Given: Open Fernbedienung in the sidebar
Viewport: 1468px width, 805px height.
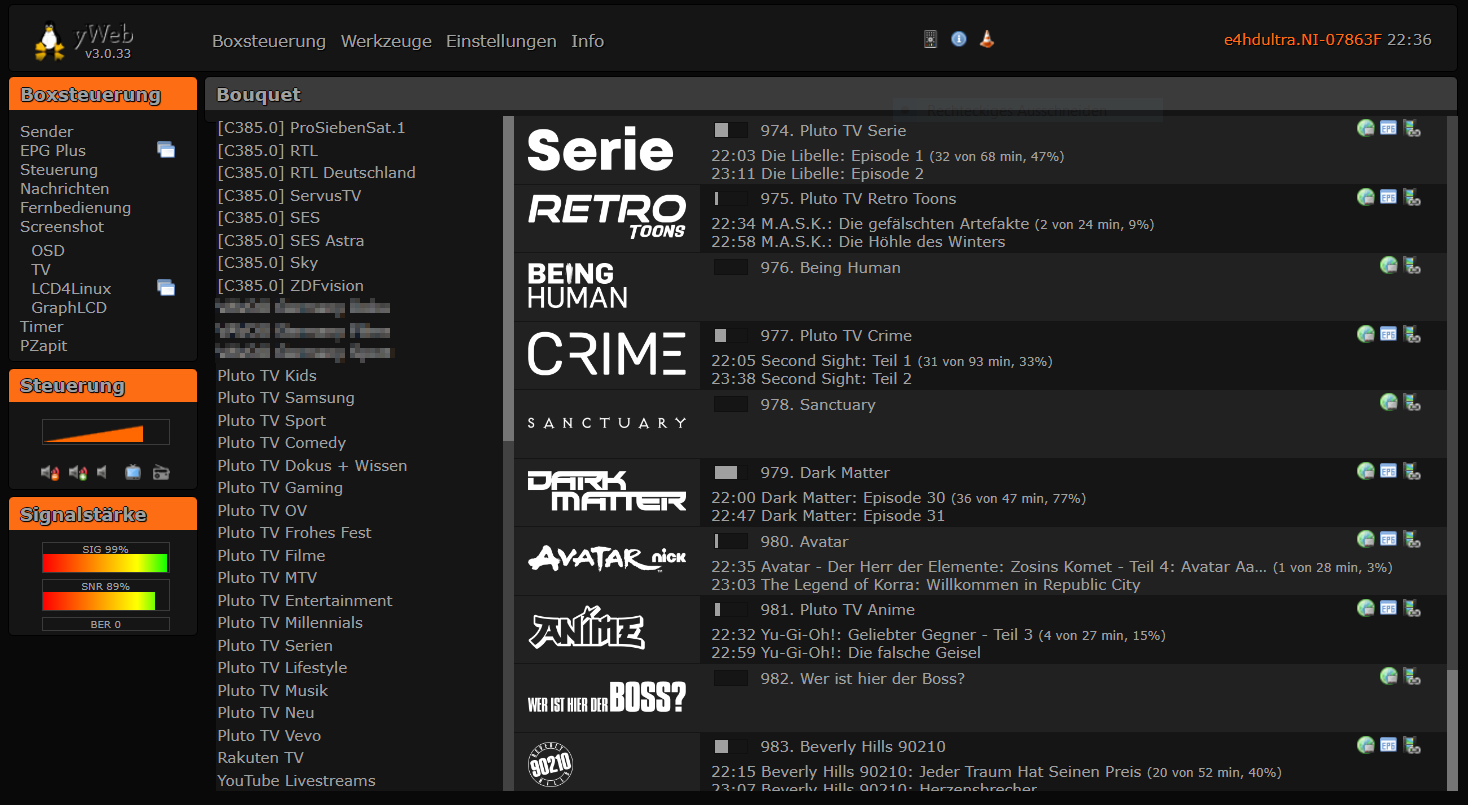Looking at the screenshot, I should pyautogui.click(x=75, y=208).
